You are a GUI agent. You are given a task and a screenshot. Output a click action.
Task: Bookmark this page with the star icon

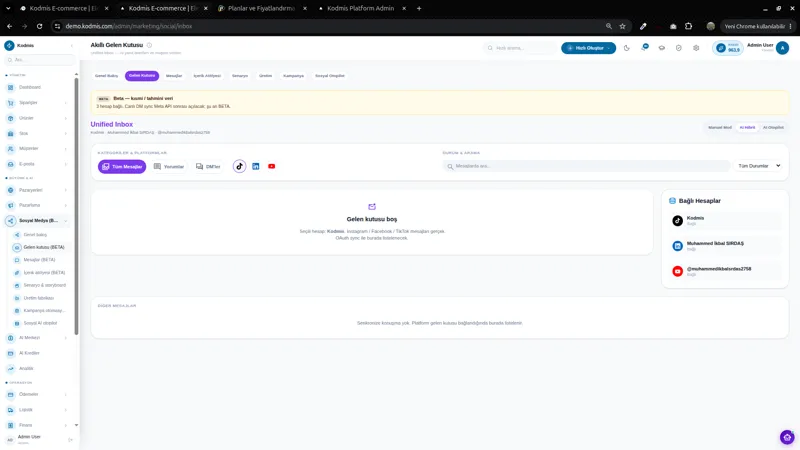pyautogui.click(x=622, y=26)
